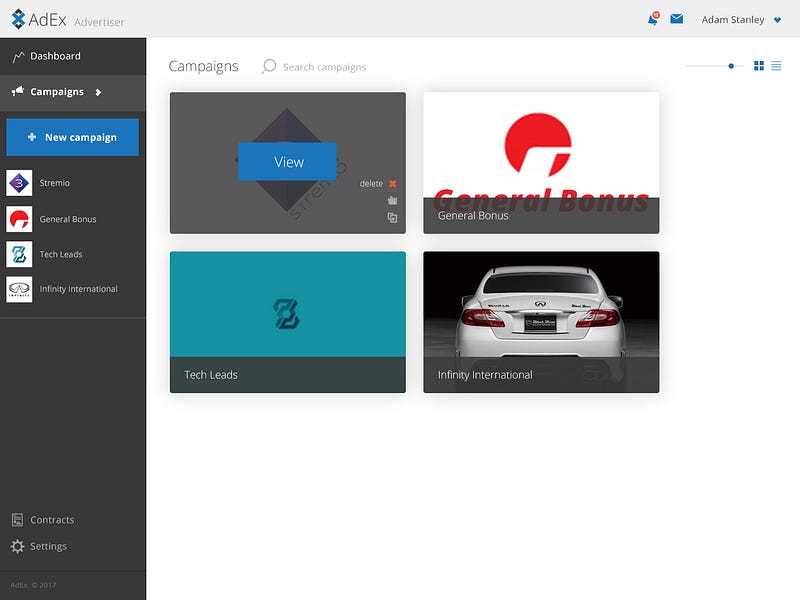Select Infinity International logo in the sidebar list

[19, 289]
